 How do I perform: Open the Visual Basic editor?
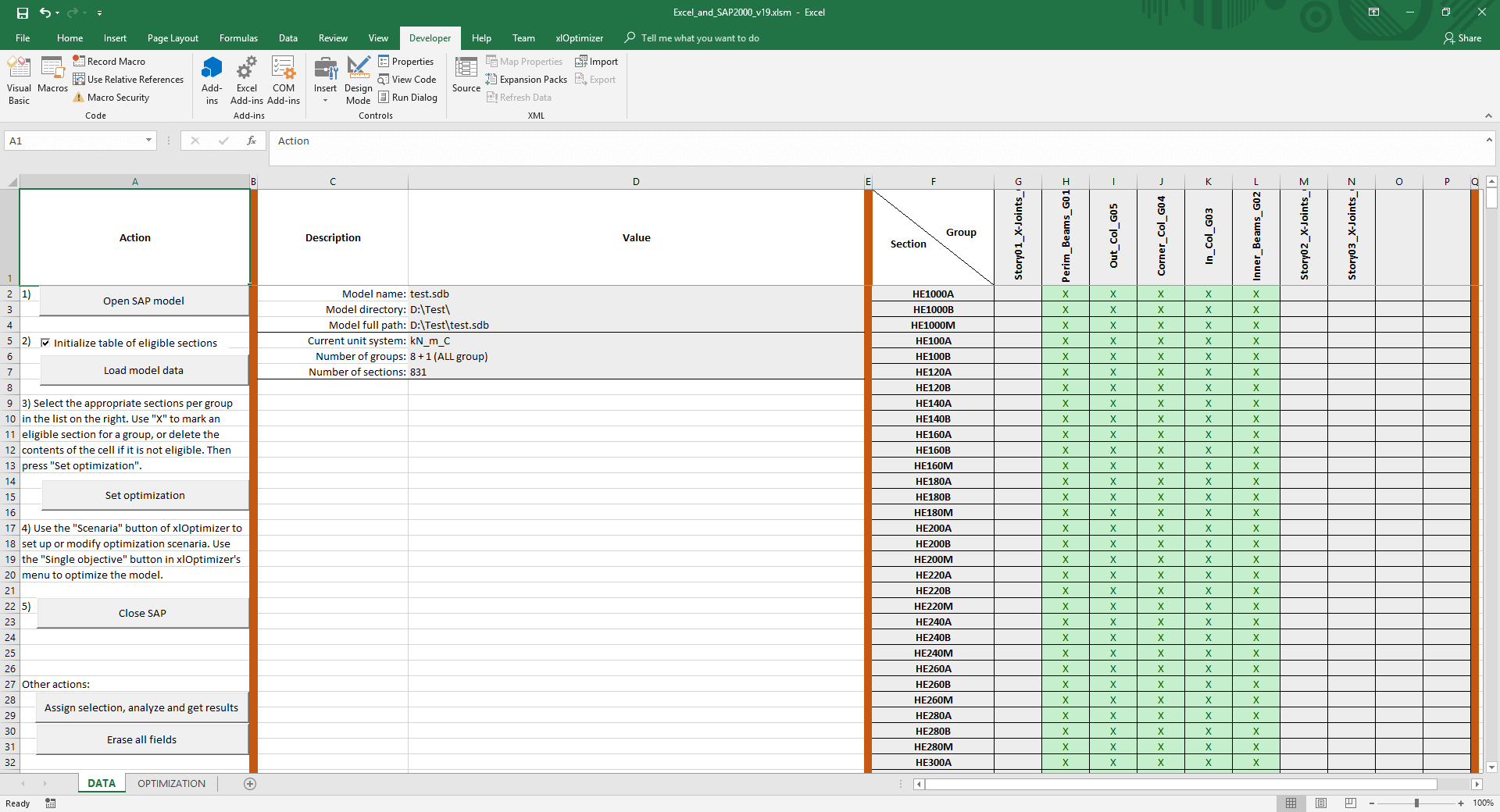point(19,80)
